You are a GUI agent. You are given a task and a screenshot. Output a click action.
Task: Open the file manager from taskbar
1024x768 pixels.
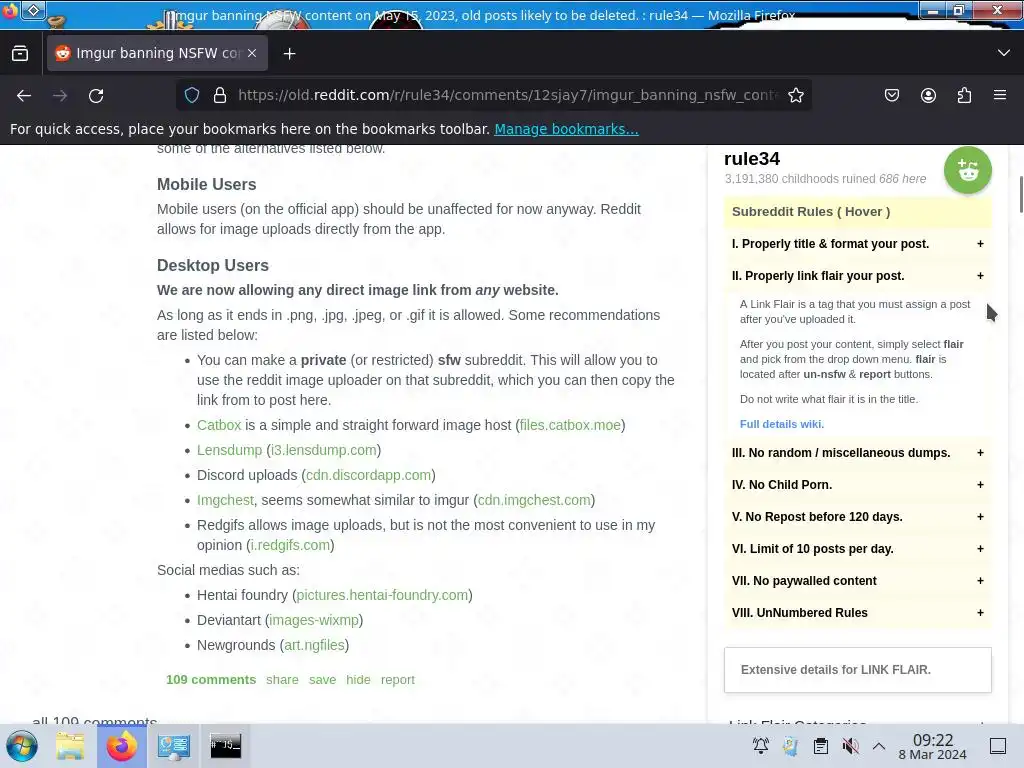click(x=70, y=746)
